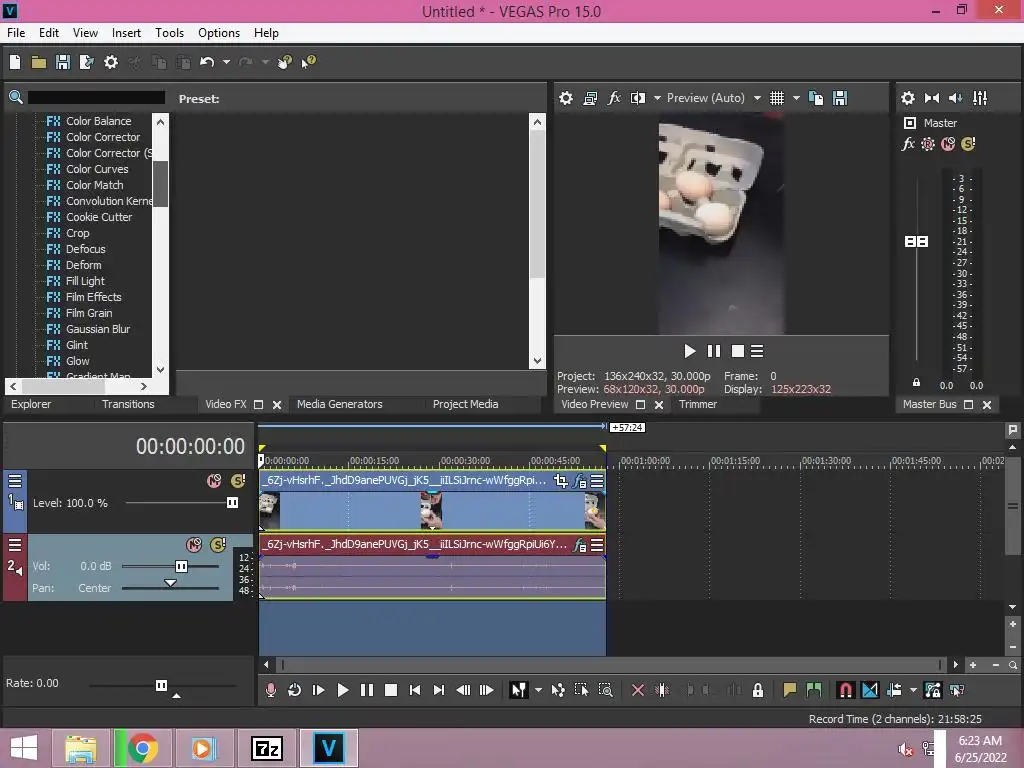Viewport: 1024px width, 768px height.
Task: Toggle Loop Playback in transport bar
Action: pyautogui.click(x=295, y=690)
